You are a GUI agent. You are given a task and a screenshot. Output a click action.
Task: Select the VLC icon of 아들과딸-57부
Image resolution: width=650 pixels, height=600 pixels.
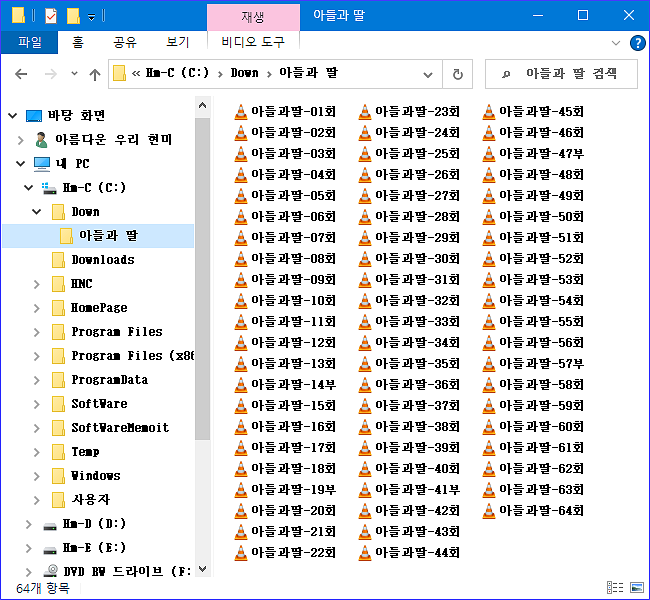tap(489, 364)
